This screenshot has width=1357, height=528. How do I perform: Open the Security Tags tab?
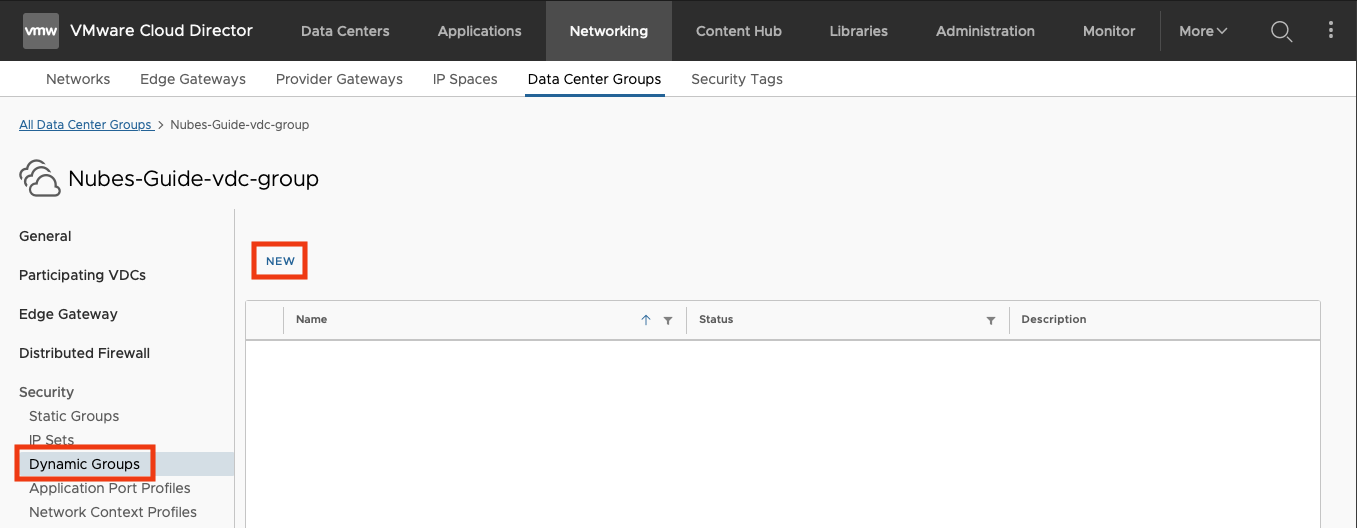[737, 79]
